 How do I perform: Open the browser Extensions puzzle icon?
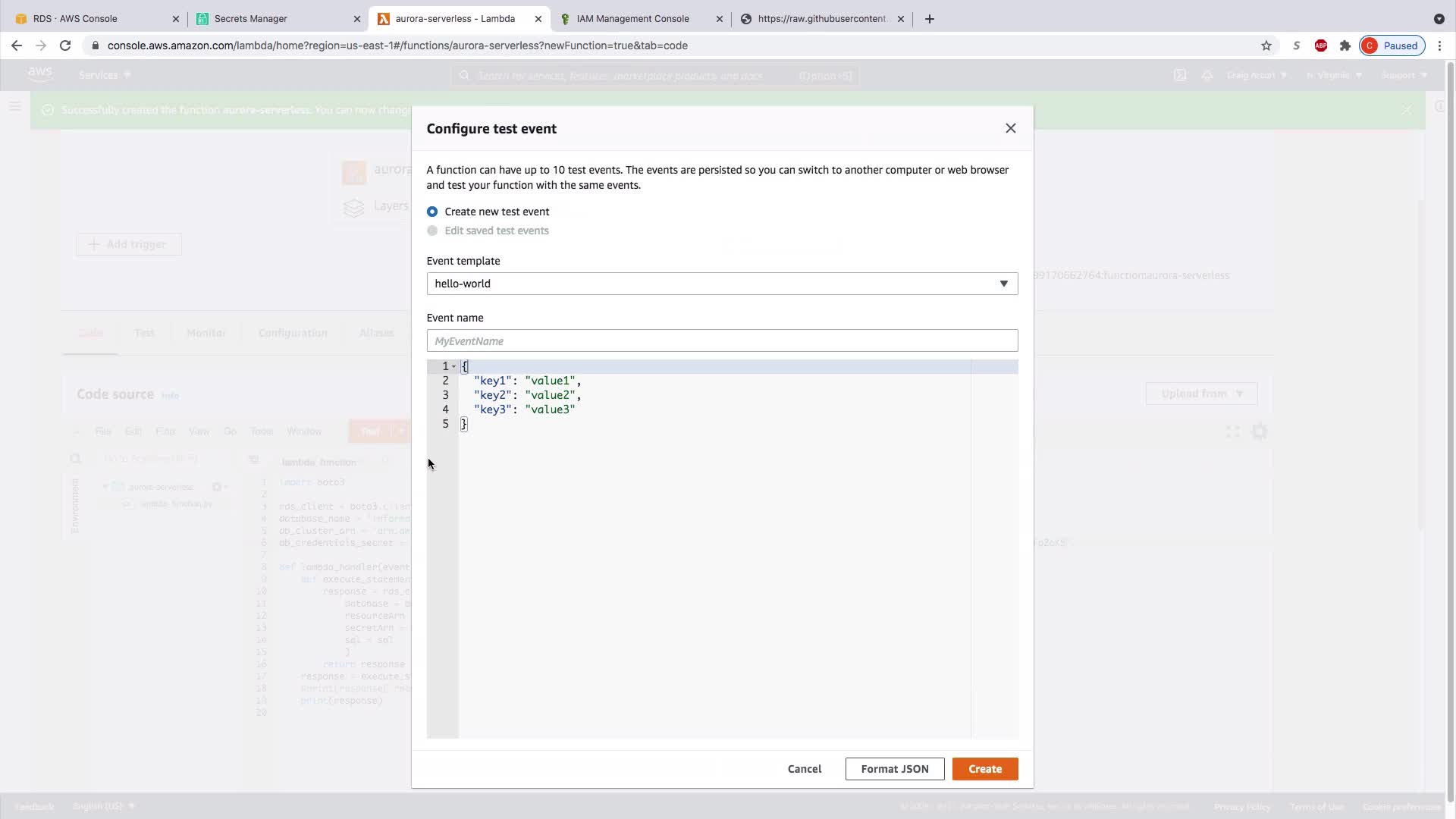tap(1345, 45)
